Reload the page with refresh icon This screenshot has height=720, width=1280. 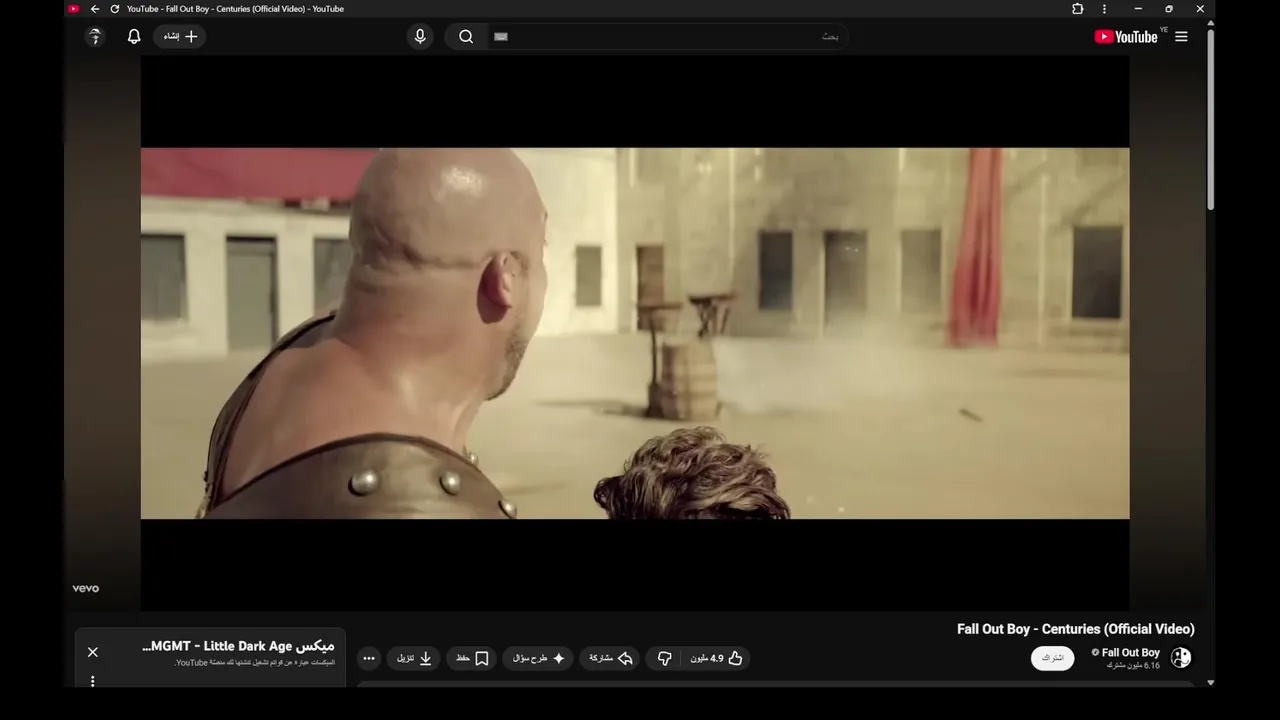point(114,9)
